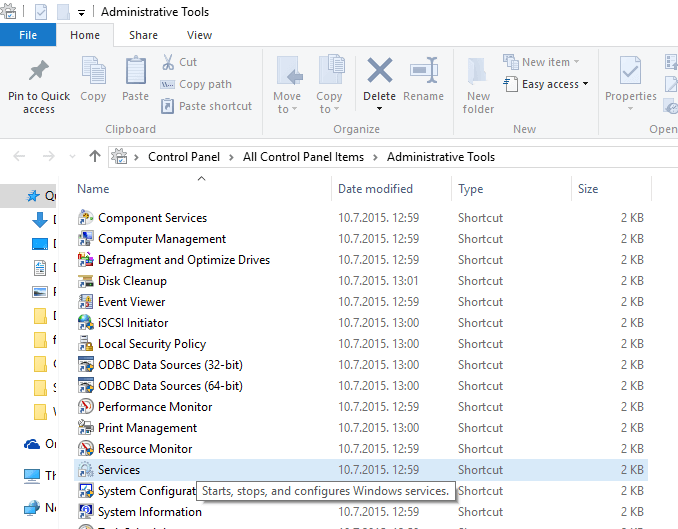Sort by the Size column header
The width and height of the screenshot is (678, 529).
[x=588, y=189]
